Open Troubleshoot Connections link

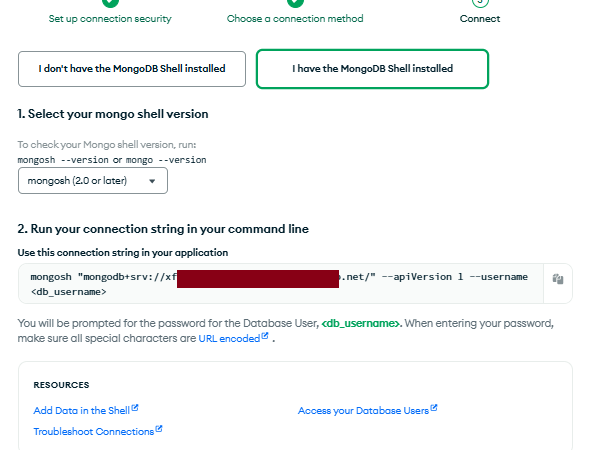click(94, 432)
